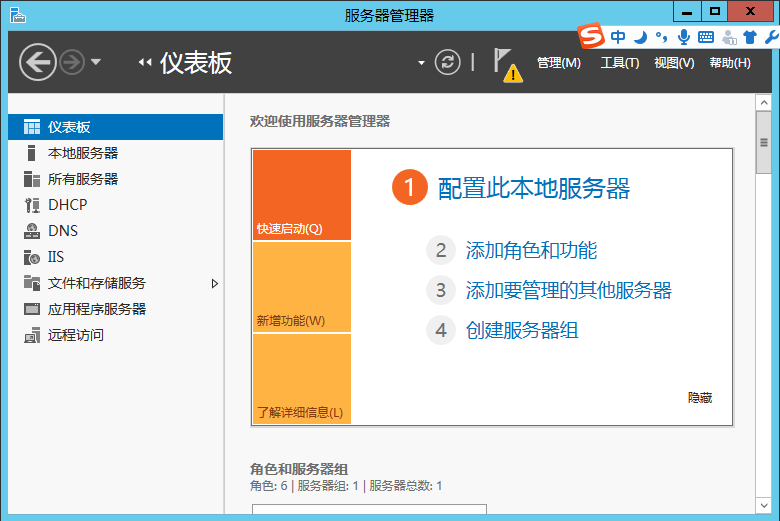Open the Sogou skin shirt icon

(x=750, y=37)
